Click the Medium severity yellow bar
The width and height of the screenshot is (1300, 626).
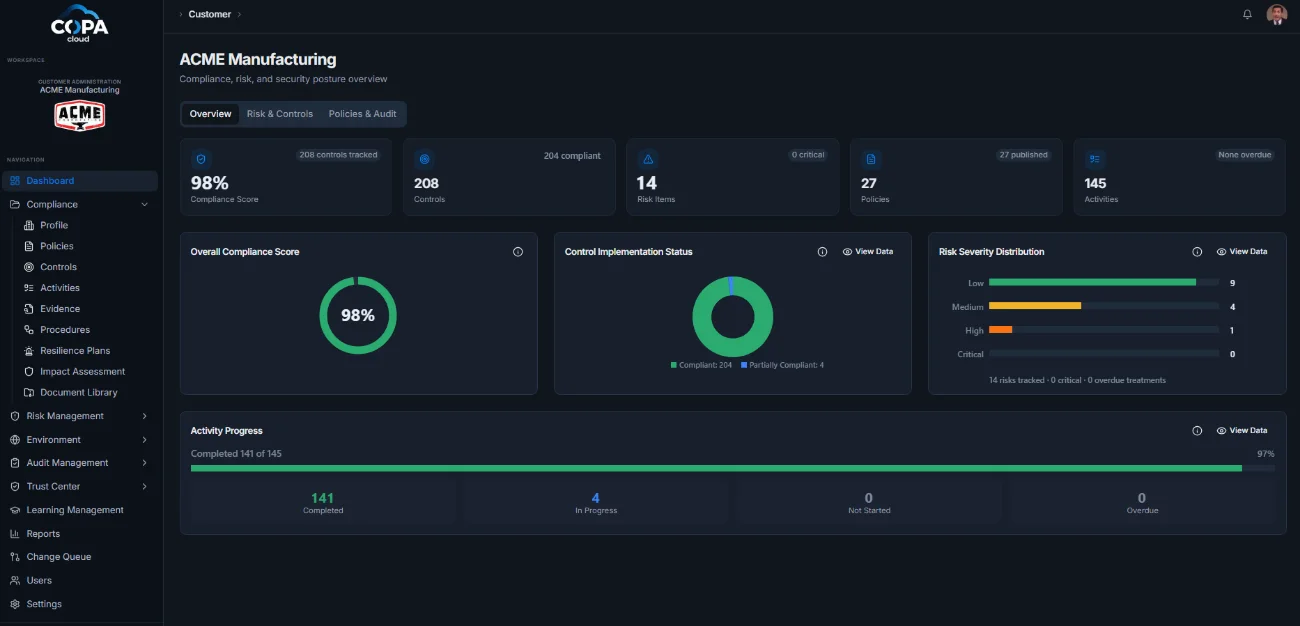tap(1035, 306)
